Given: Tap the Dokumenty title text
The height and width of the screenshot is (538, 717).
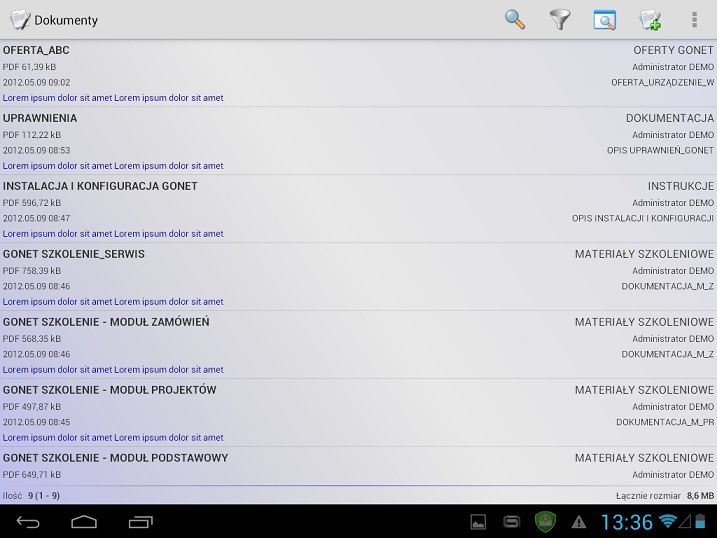Looking at the screenshot, I should [x=66, y=21].
